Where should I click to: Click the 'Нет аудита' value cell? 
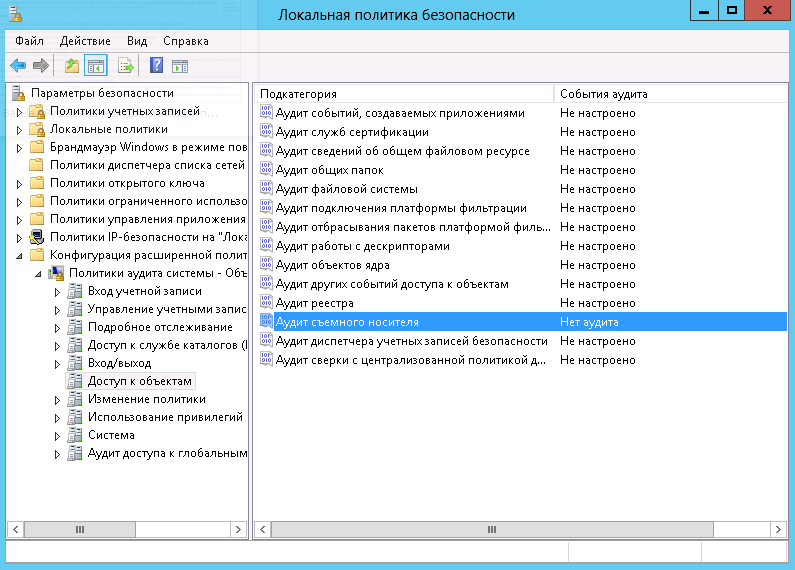point(589,322)
